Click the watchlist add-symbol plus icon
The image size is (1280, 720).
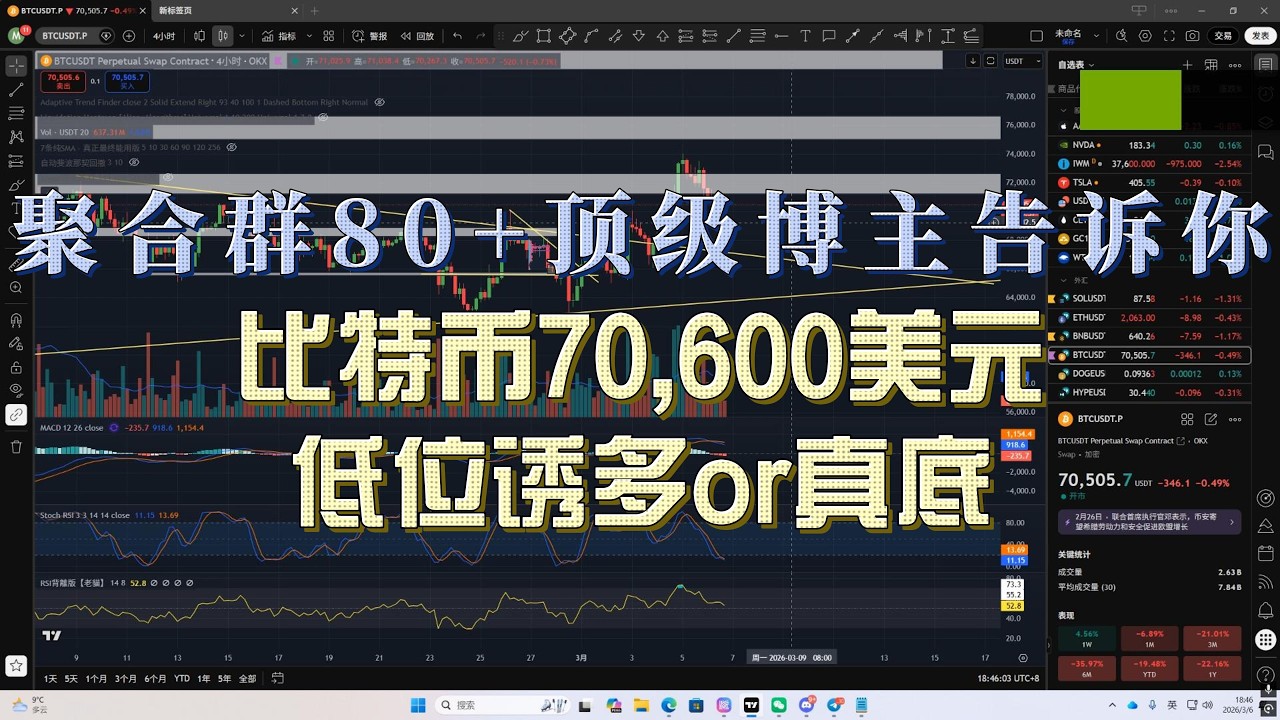(1187, 65)
